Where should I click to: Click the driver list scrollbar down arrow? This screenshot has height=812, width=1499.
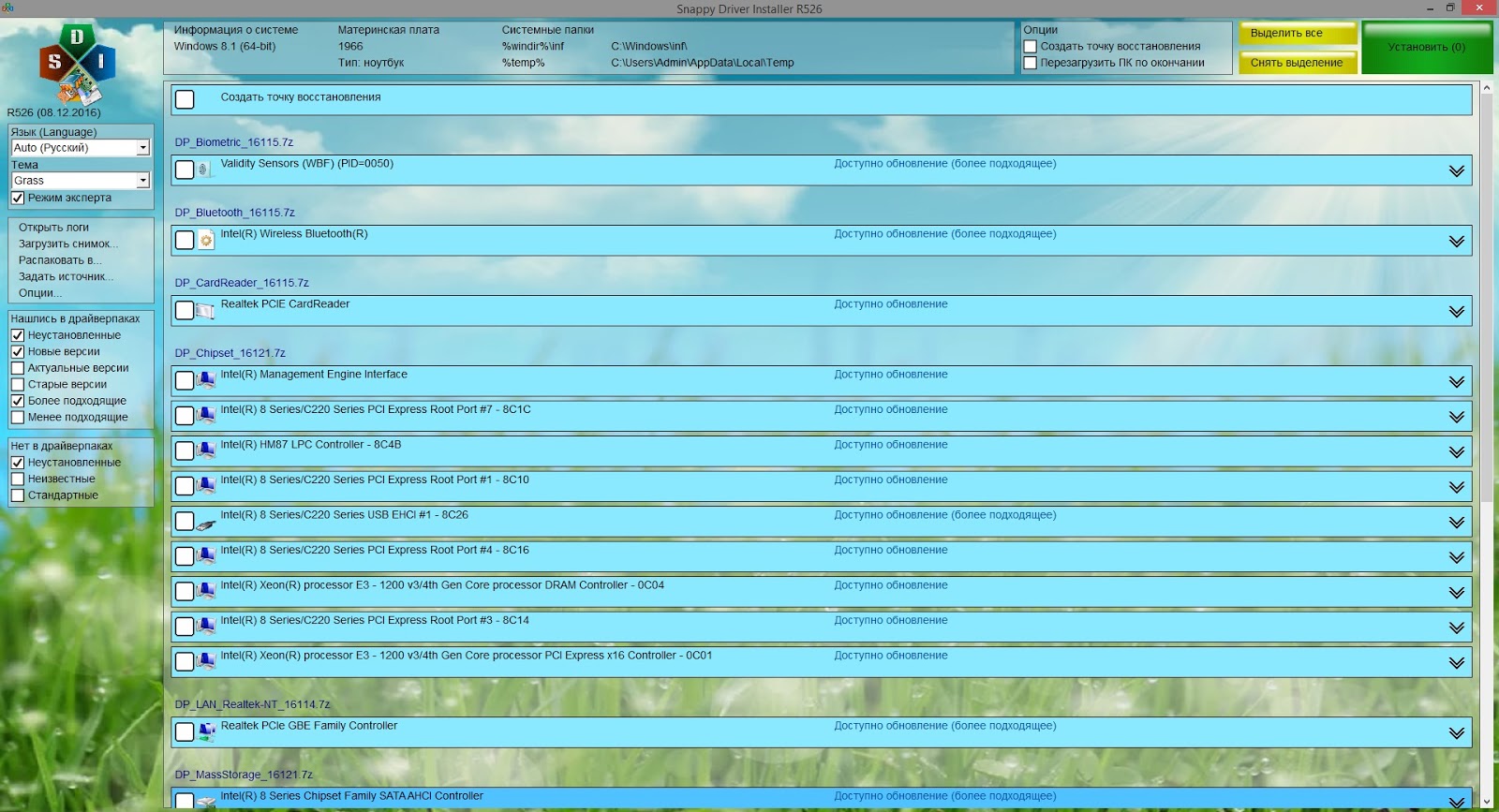tap(1487, 803)
